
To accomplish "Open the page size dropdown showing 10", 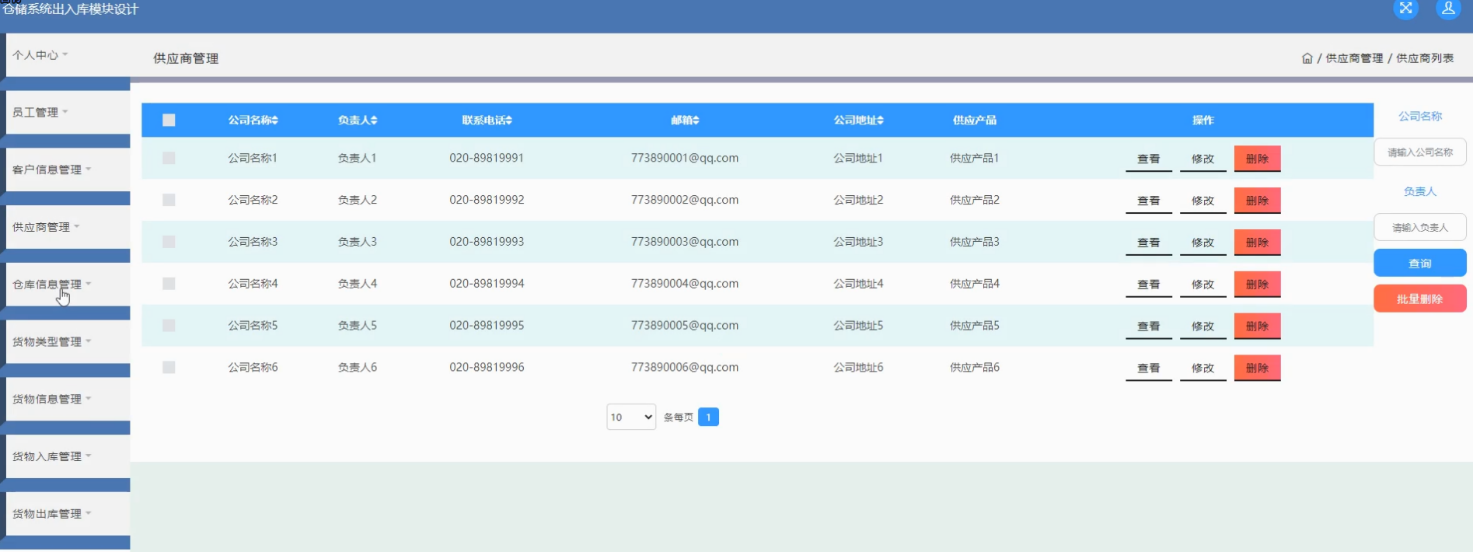I will point(631,417).
